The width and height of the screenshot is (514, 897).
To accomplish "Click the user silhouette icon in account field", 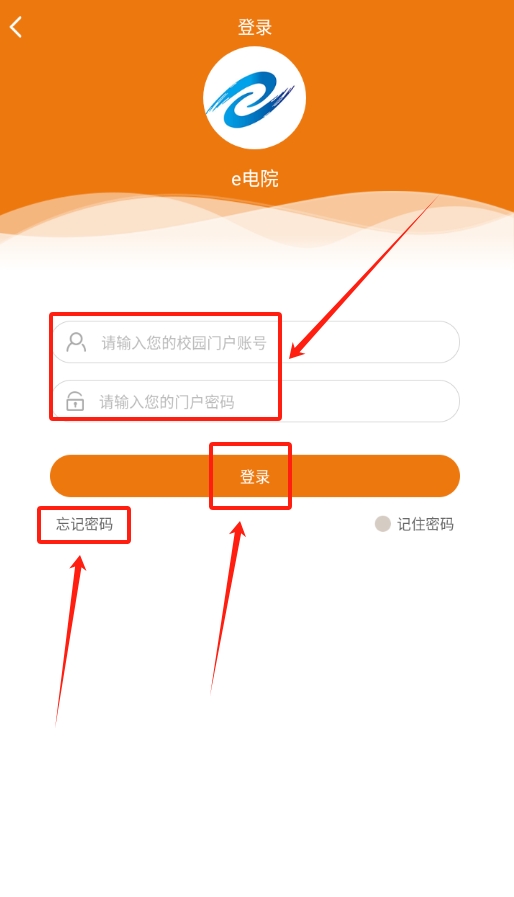I will pos(76,342).
